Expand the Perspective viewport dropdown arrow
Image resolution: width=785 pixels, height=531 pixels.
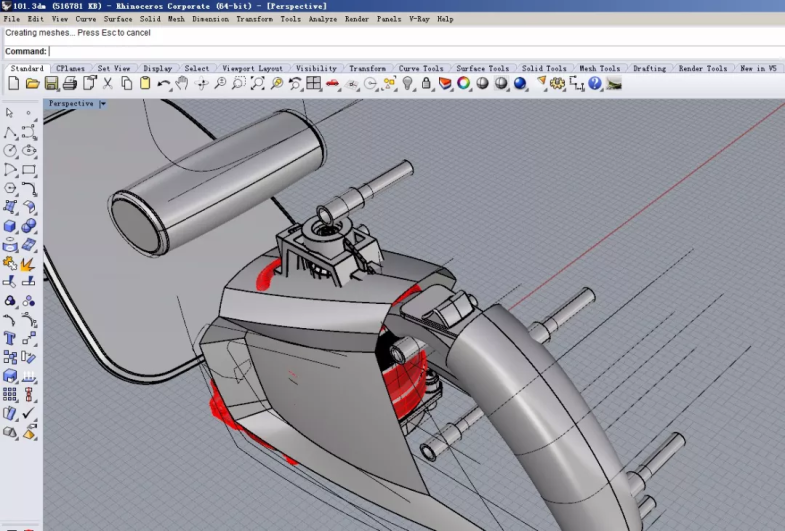[x=102, y=104]
